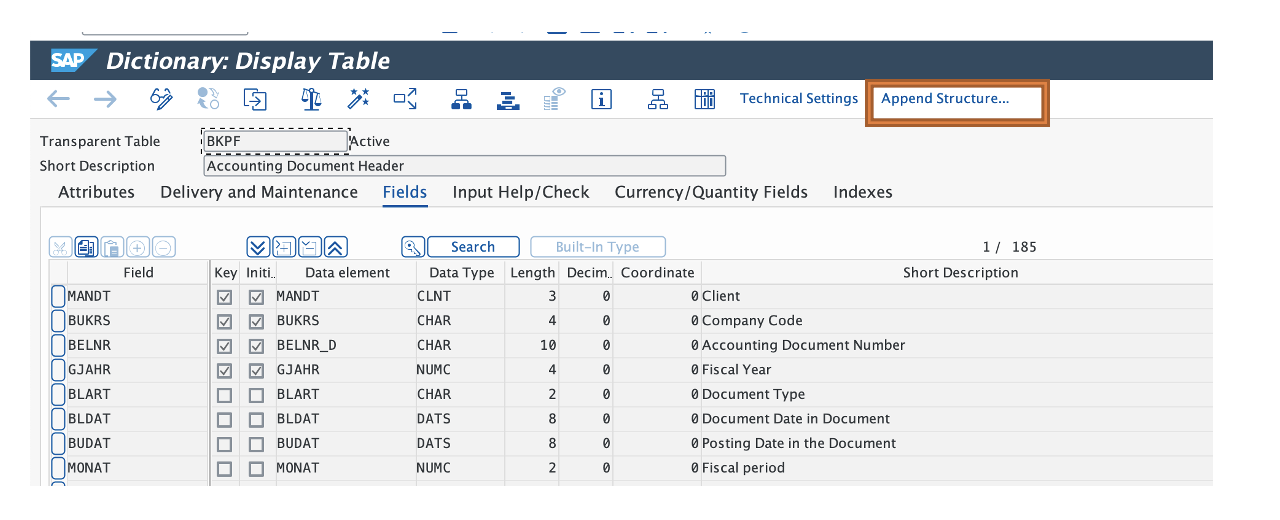1280x520 pixels.
Task: Click the information (i) toolbar icon
Action: coord(601,99)
